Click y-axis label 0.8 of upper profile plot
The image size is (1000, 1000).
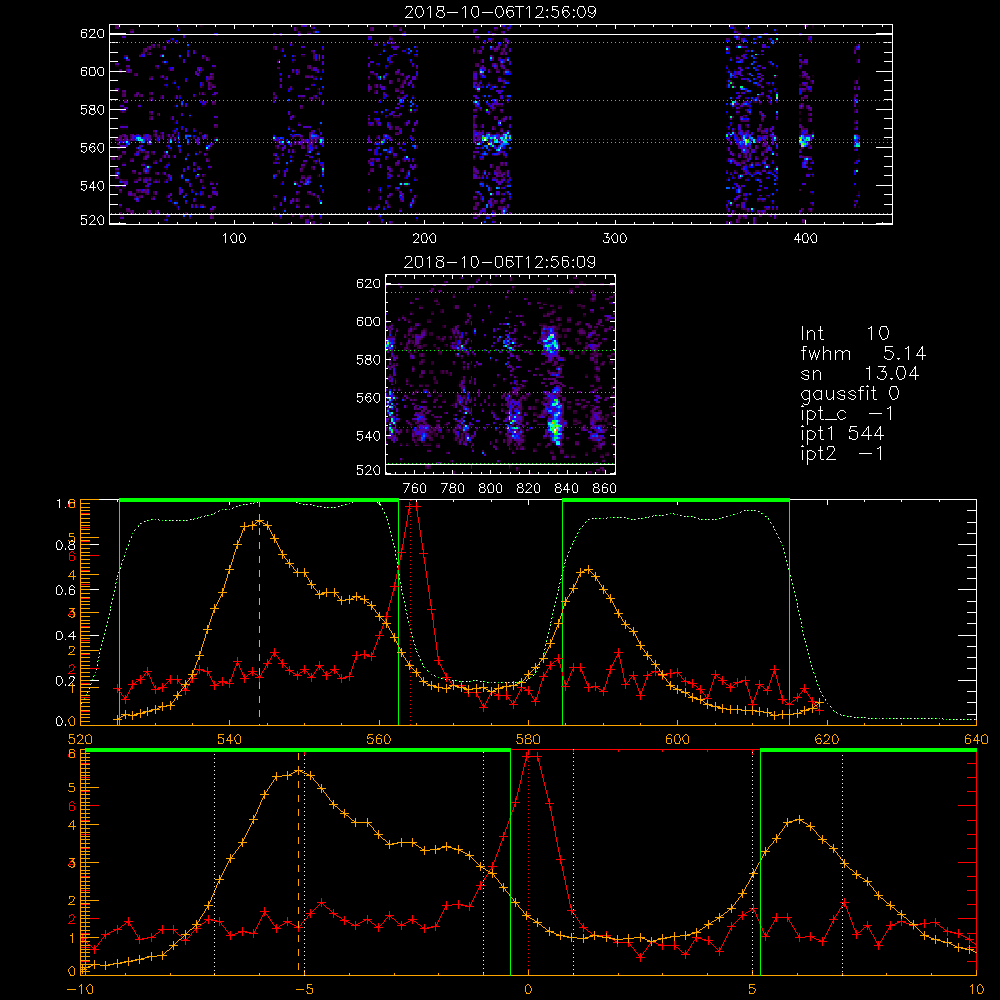point(65,545)
